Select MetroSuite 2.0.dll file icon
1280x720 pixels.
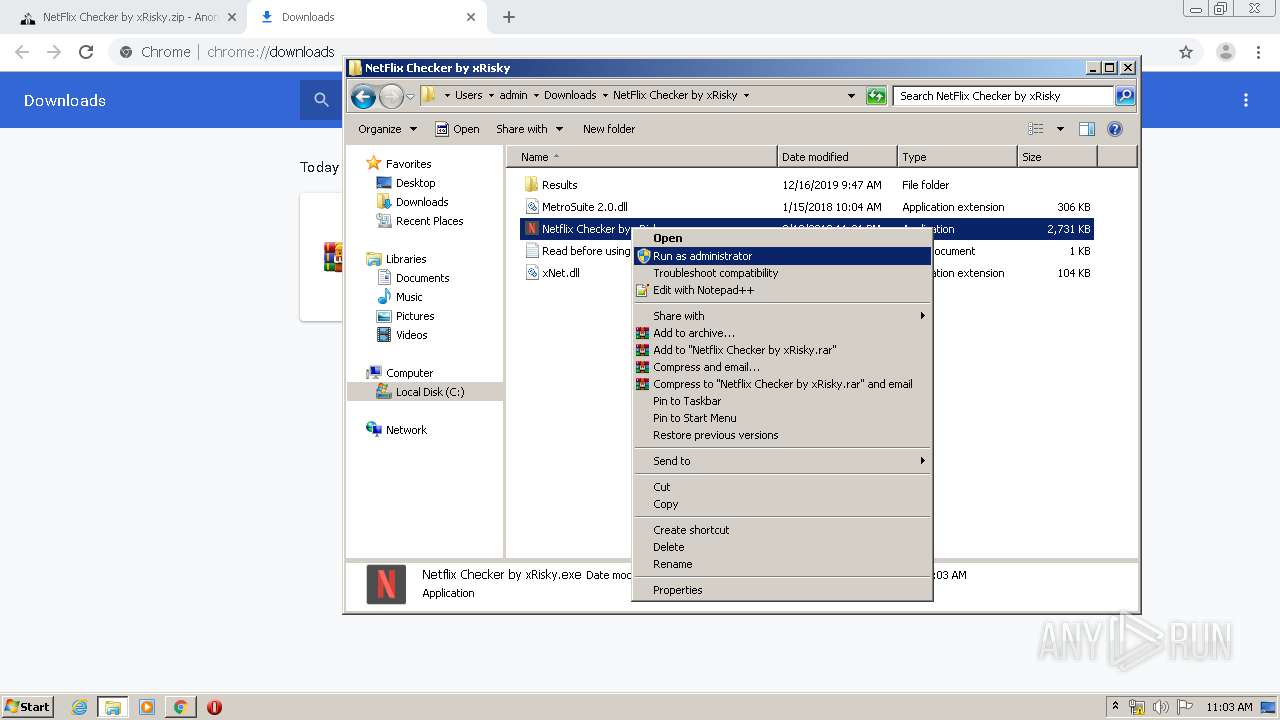pos(532,207)
